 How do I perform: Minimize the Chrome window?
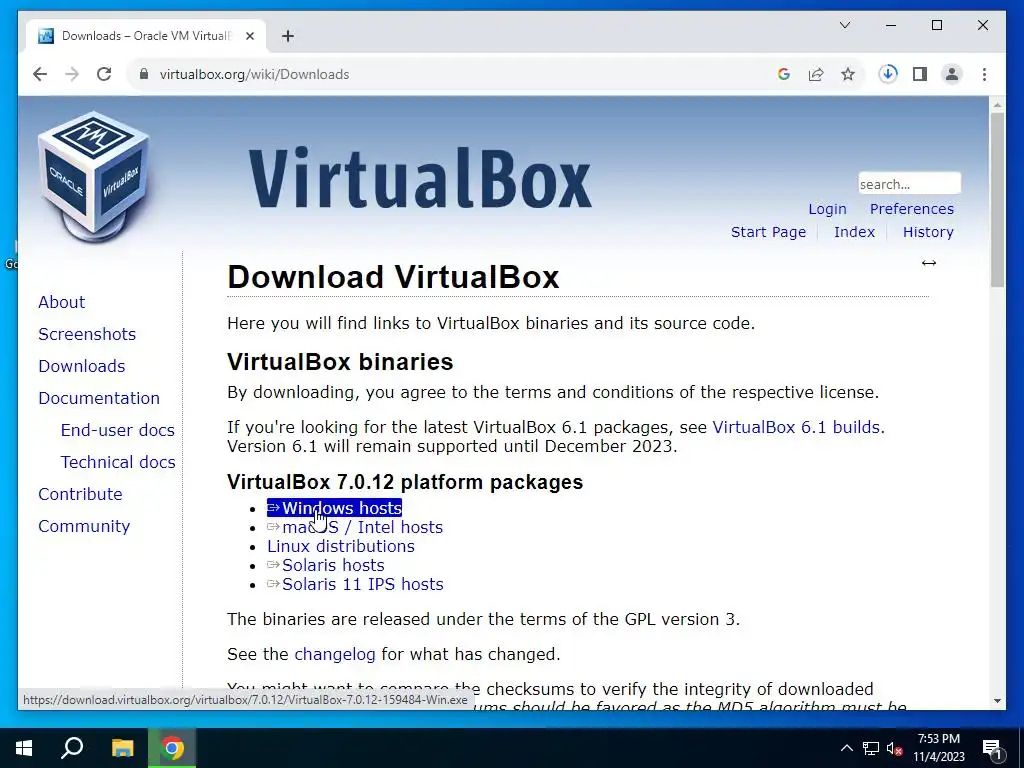pyautogui.click(x=891, y=25)
